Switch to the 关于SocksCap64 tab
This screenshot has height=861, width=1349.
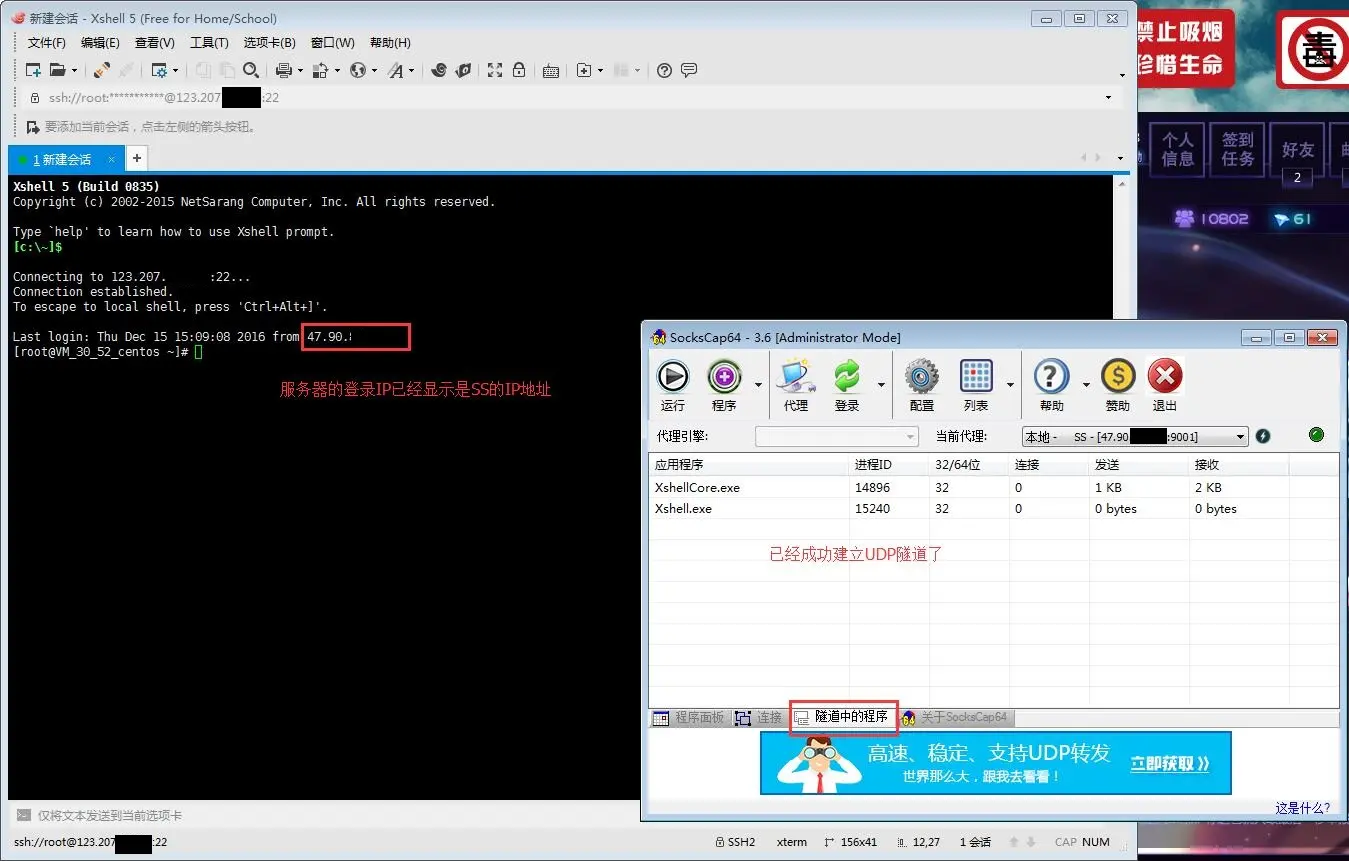[x=958, y=718]
